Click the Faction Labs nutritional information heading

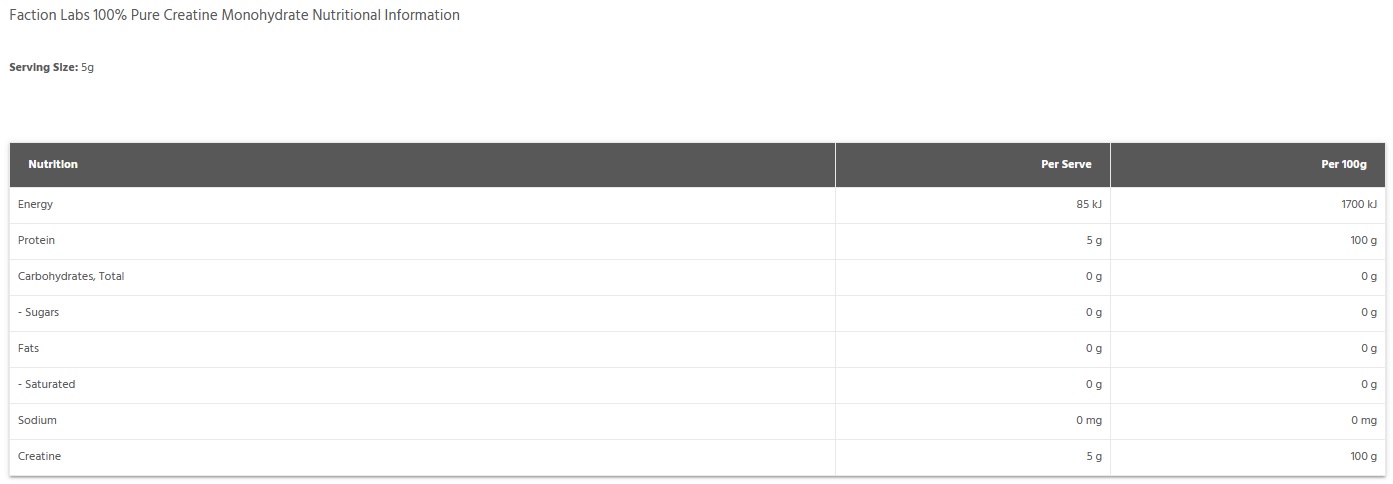[234, 16]
